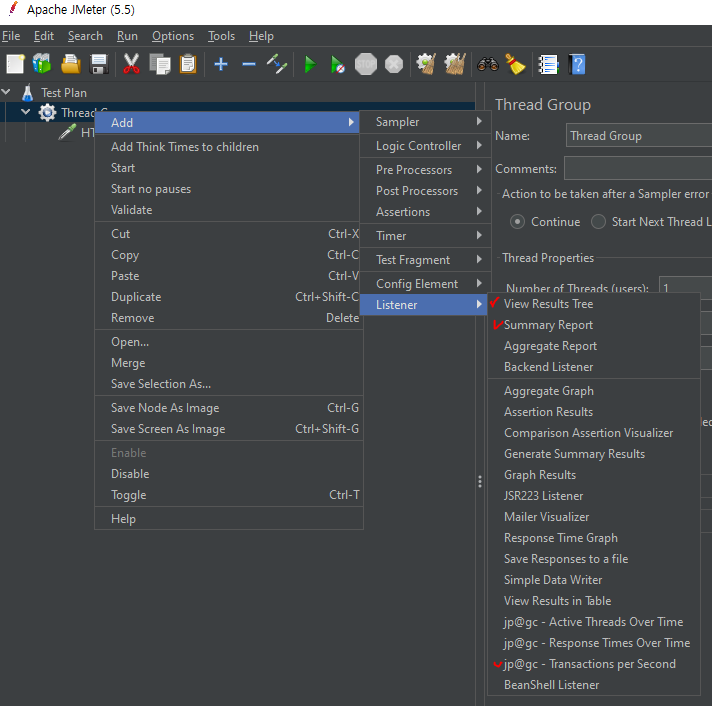712x706 pixels.
Task: Click the Clear All results icon
Action: [x=455, y=64]
